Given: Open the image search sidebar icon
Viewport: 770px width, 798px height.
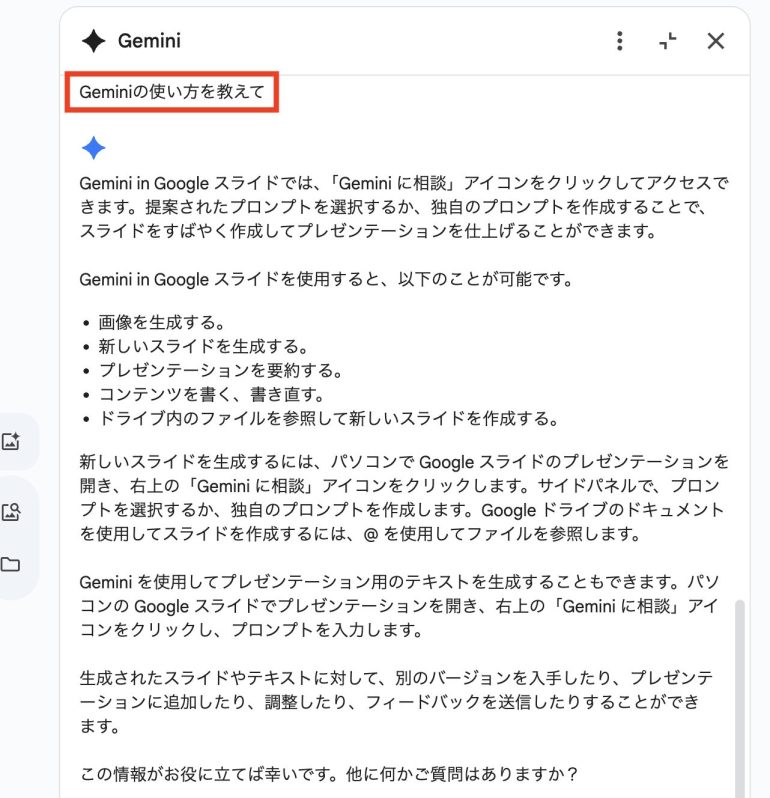Looking at the screenshot, I should tap(11, 511).
